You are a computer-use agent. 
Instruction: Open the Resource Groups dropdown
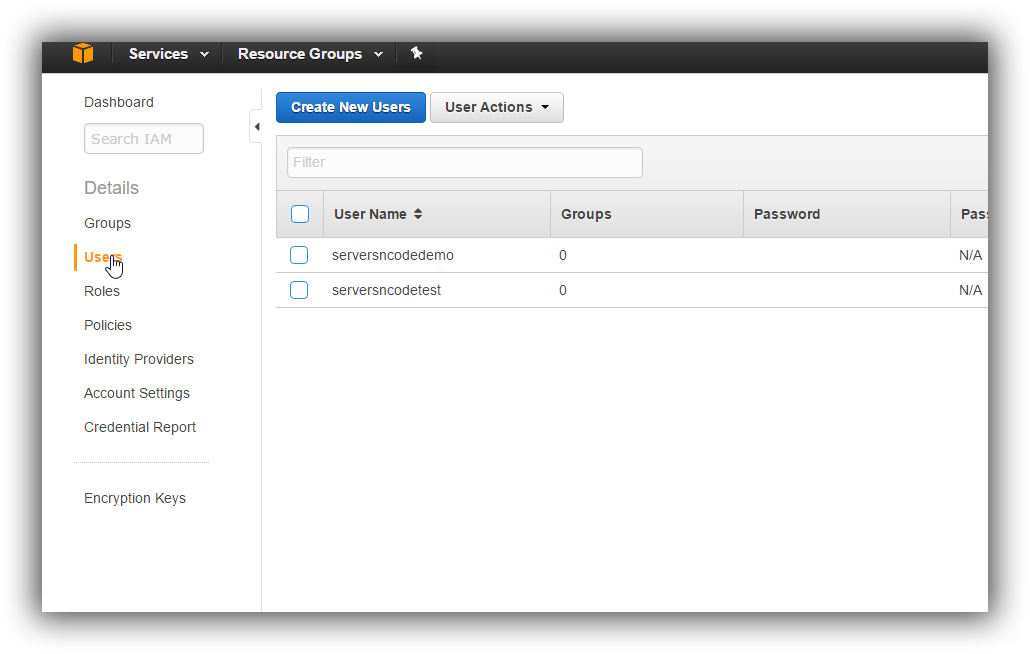click(x=310, y=54)
